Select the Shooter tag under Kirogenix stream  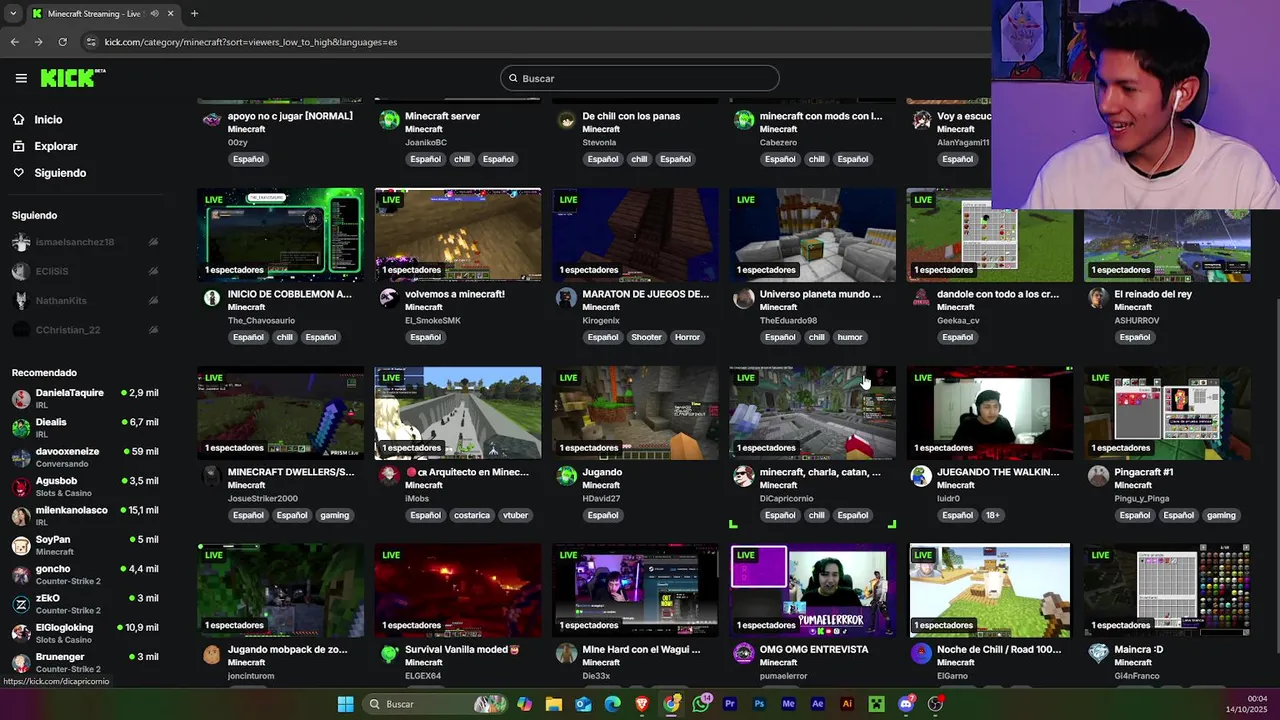(x=646, y=337)
